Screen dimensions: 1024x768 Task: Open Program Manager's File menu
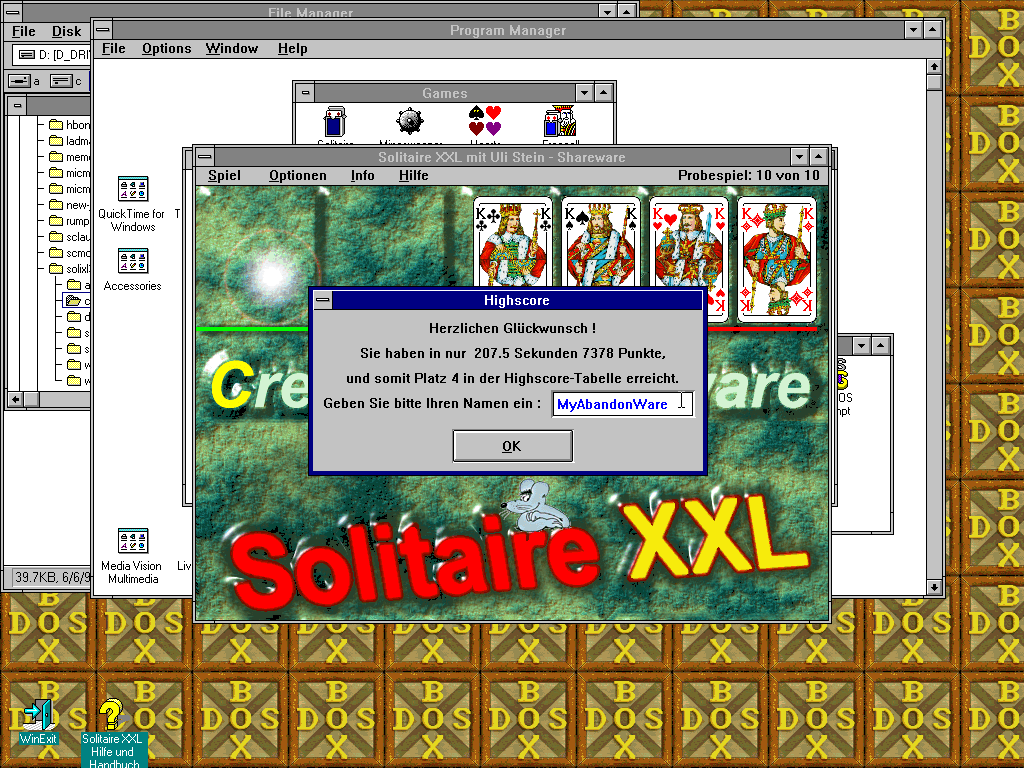(x=114, y=48)
